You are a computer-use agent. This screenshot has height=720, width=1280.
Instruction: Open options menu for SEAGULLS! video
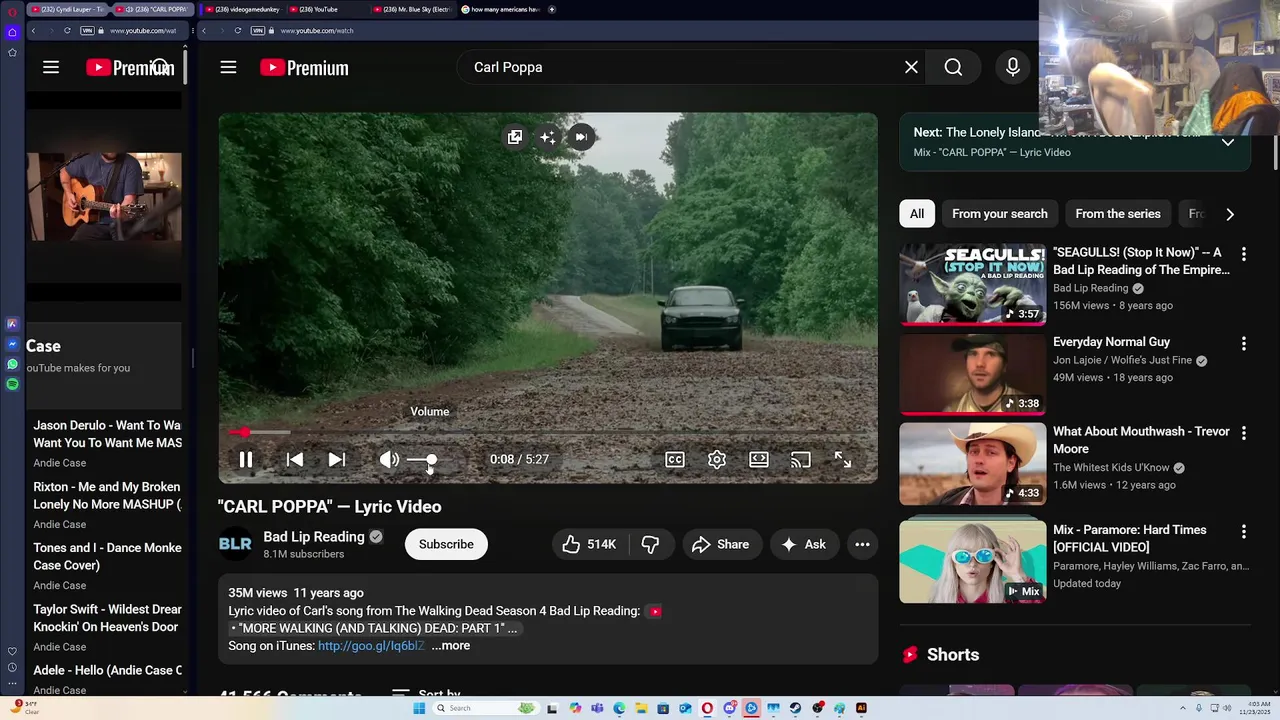1244,254
